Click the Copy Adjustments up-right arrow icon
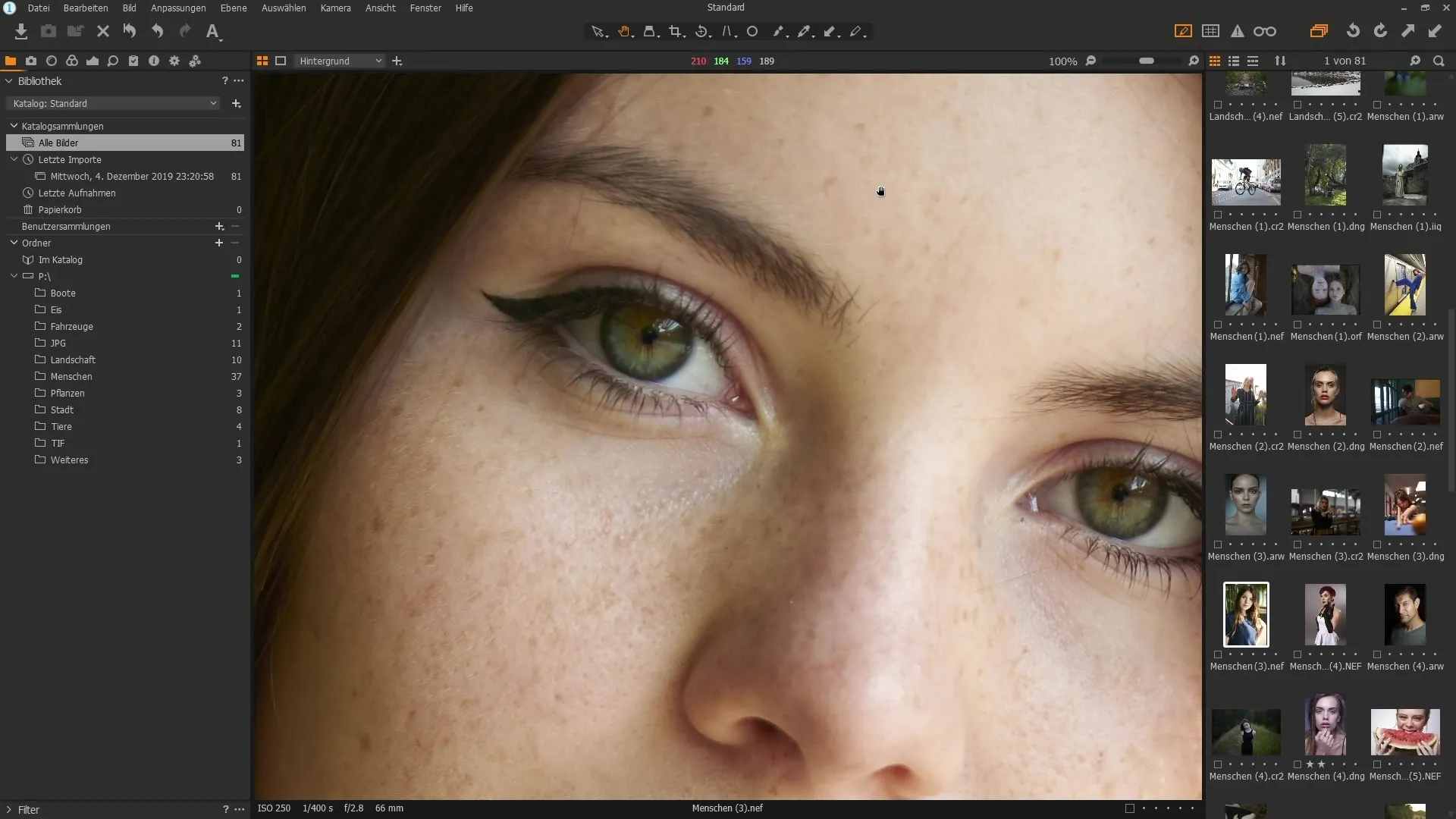Screen dimensions: 1456x819 click(1407, 31)
